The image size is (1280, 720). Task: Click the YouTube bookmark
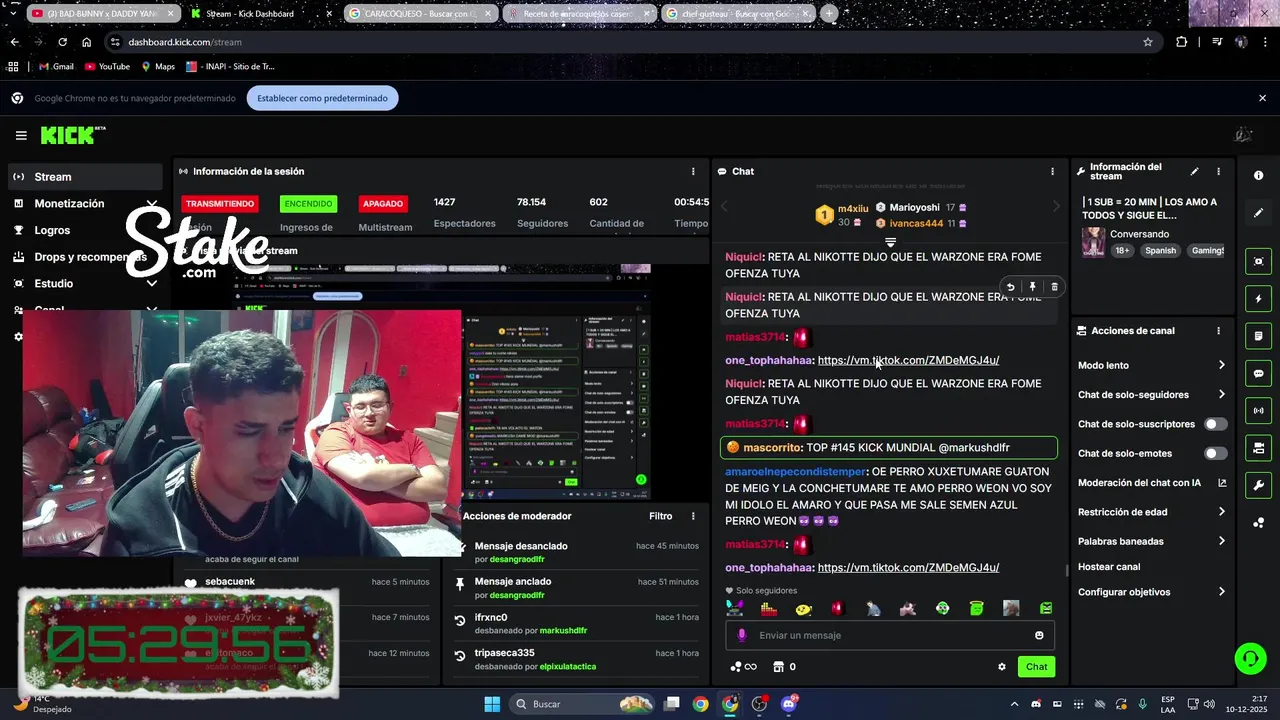pos(107,67)
